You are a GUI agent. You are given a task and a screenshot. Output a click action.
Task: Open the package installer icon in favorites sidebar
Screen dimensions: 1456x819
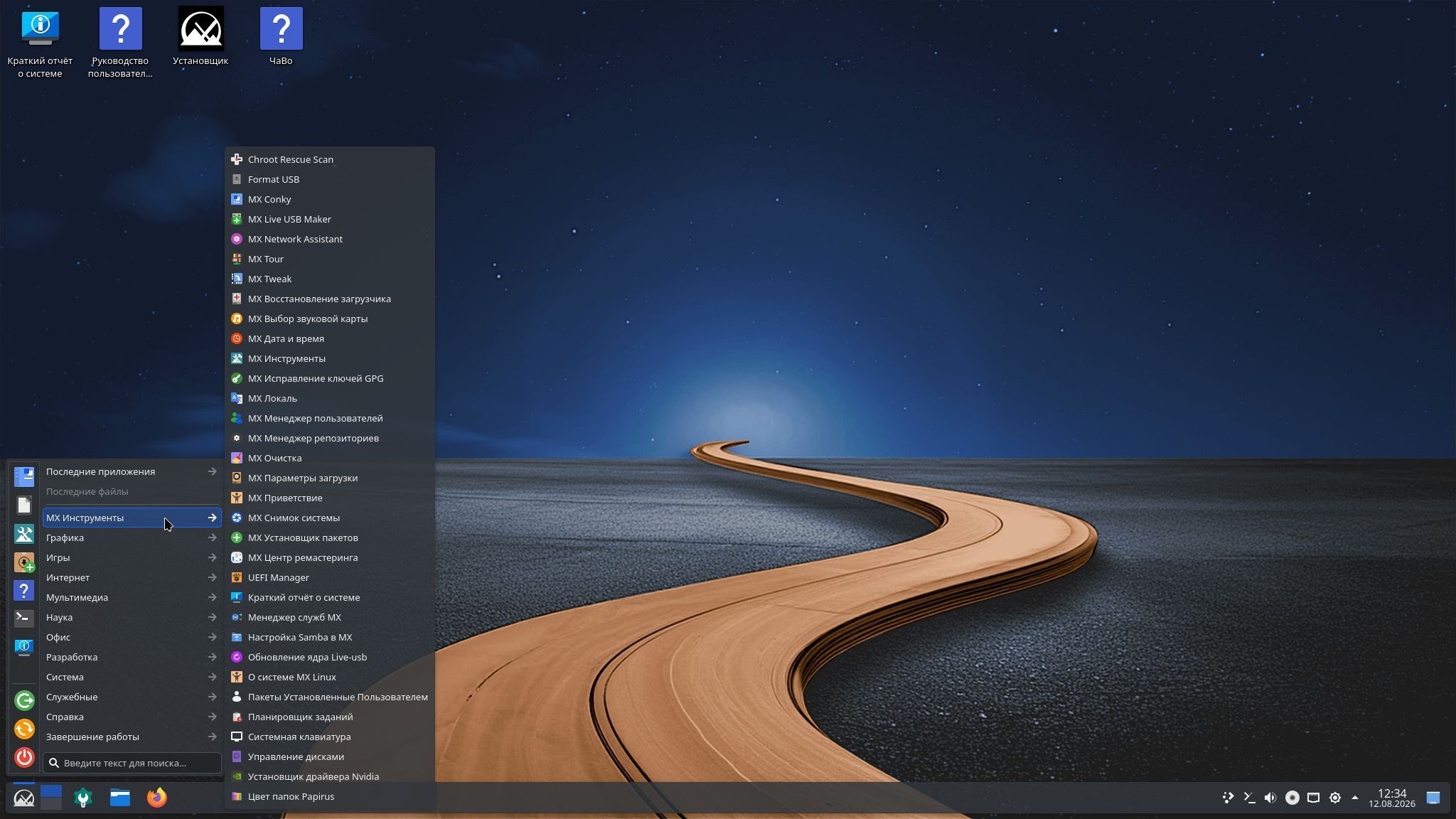24,562
